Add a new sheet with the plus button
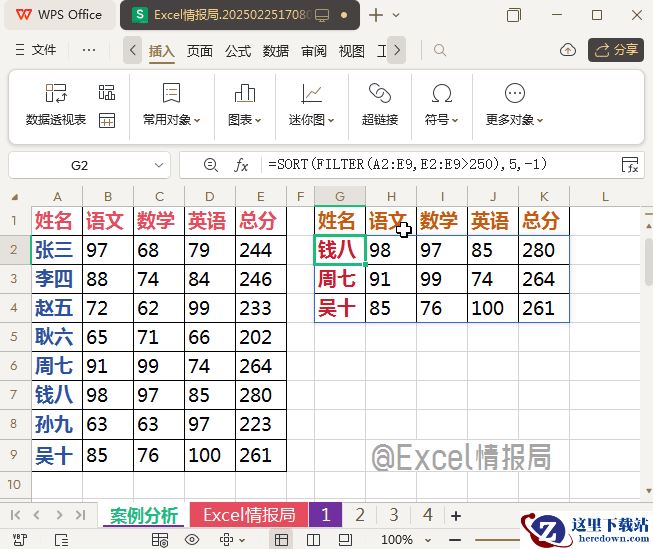The height and width of the screenshot is (549, 653). click(456, 516)
